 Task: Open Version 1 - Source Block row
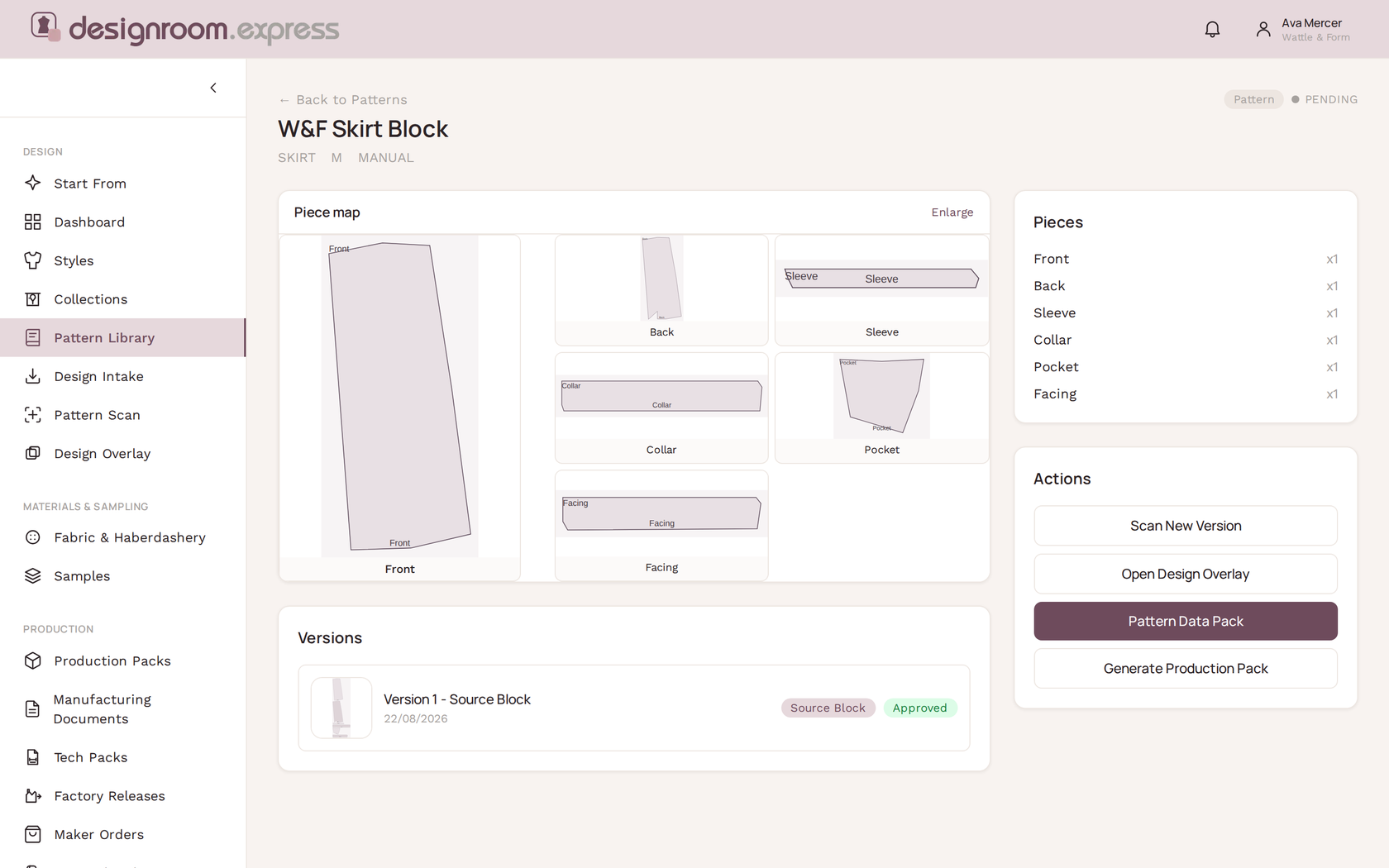coord(634,708)
